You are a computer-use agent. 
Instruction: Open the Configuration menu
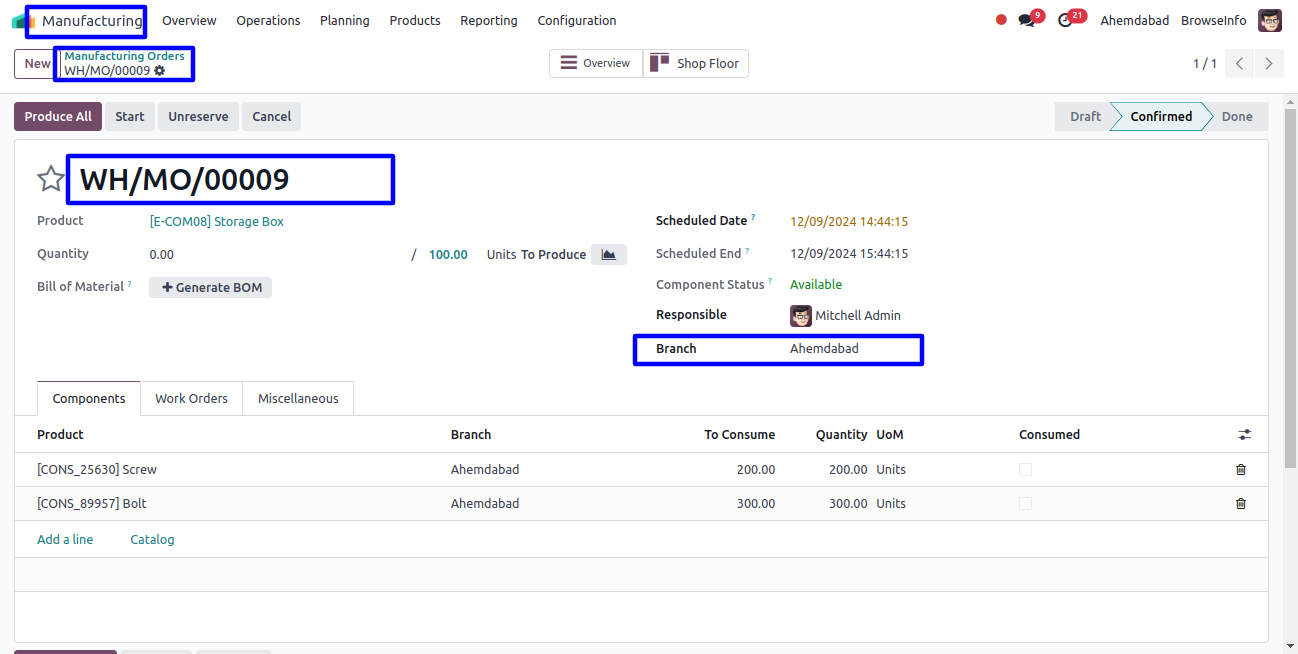pos(576,21)
